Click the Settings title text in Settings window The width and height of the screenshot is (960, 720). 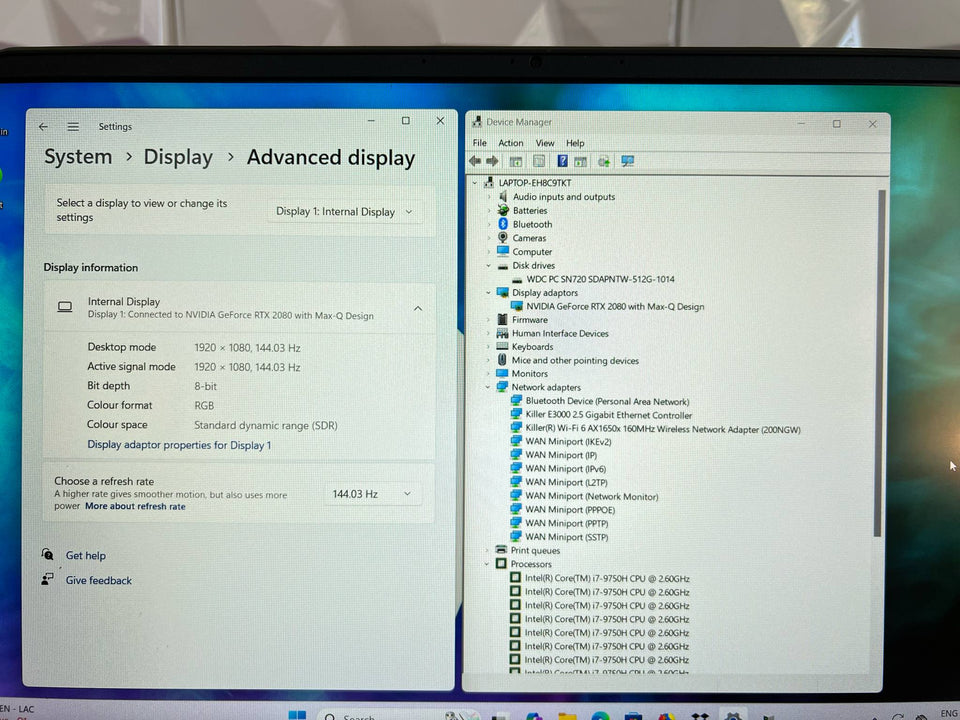click(x=115, y=127)
